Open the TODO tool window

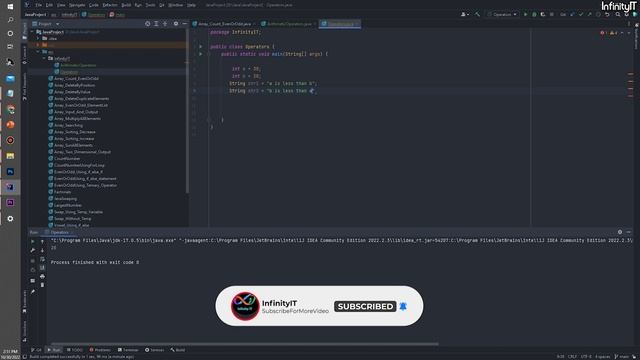[x=75, y=350]
